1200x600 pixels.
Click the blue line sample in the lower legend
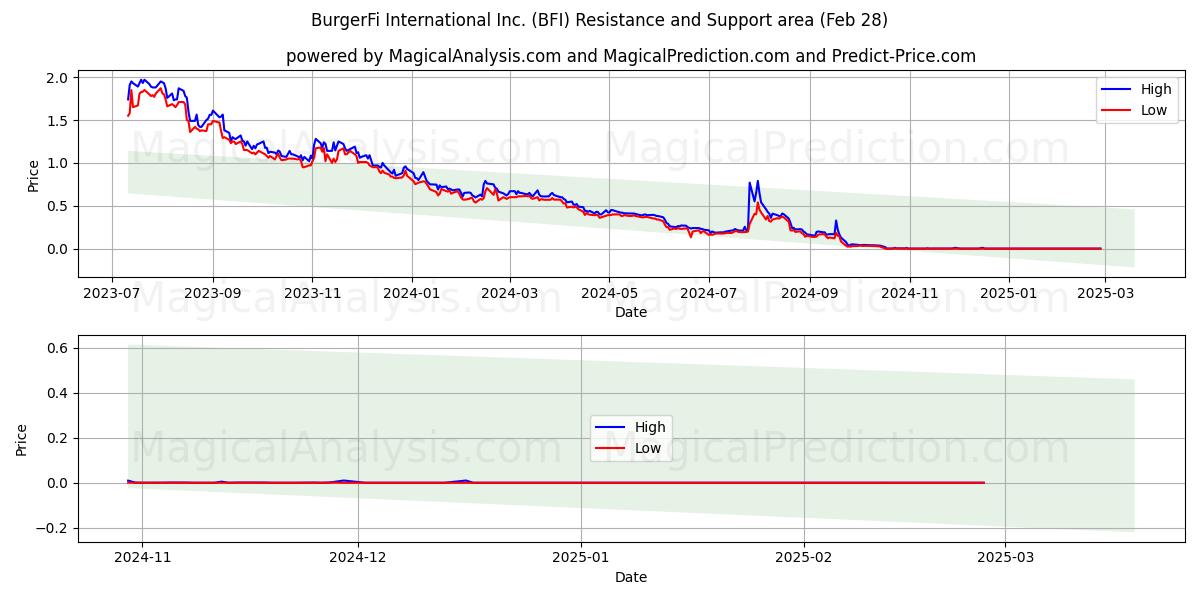[x=610, y=428]
